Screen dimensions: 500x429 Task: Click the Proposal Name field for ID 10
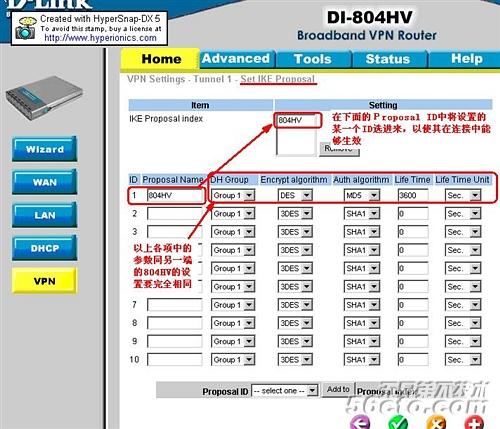(x=175, y=360)
